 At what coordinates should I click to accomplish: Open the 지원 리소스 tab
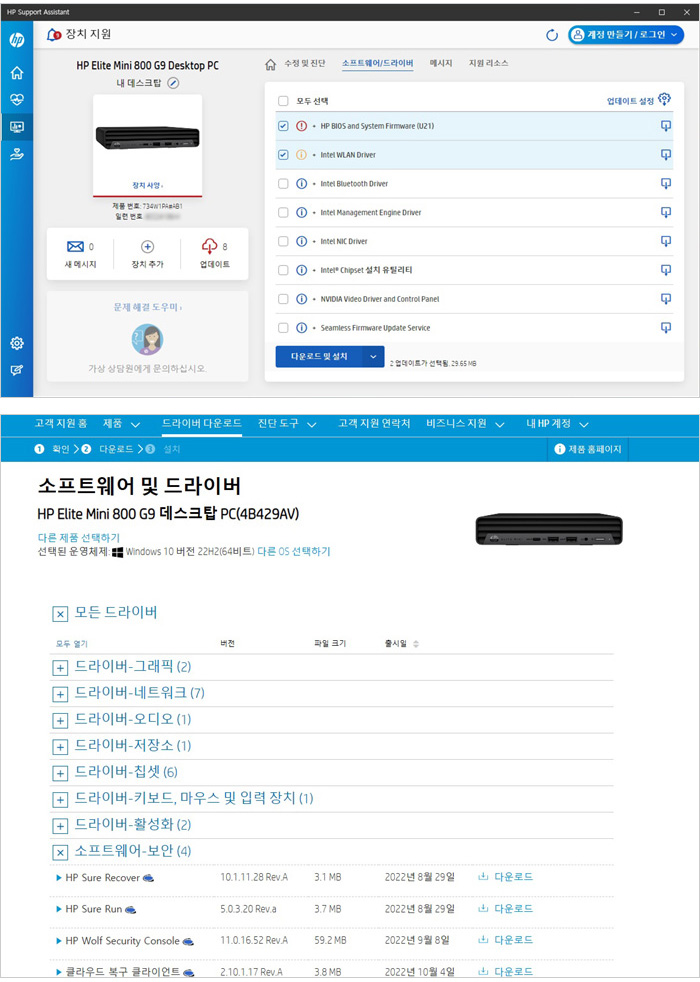click(x=488, y=63)
